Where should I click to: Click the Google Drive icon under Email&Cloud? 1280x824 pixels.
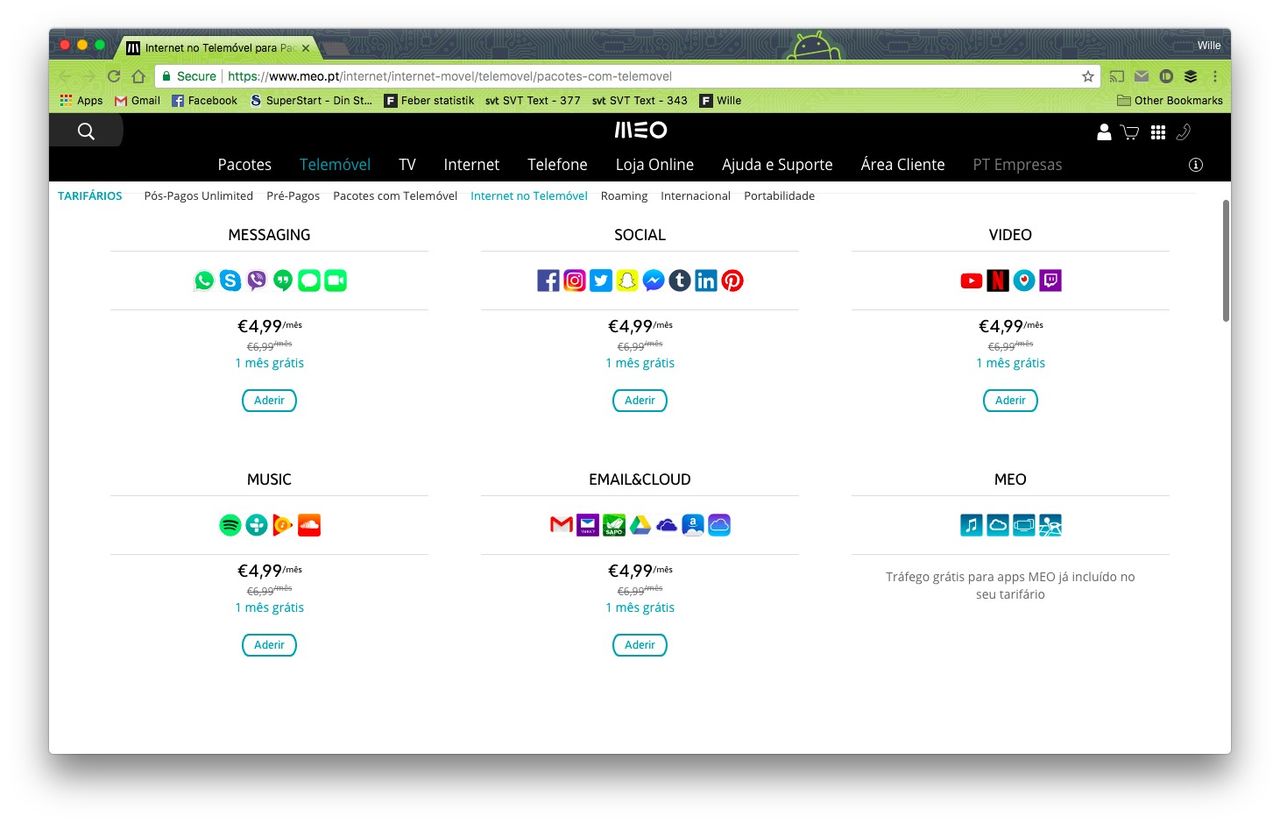click(640, 525)
